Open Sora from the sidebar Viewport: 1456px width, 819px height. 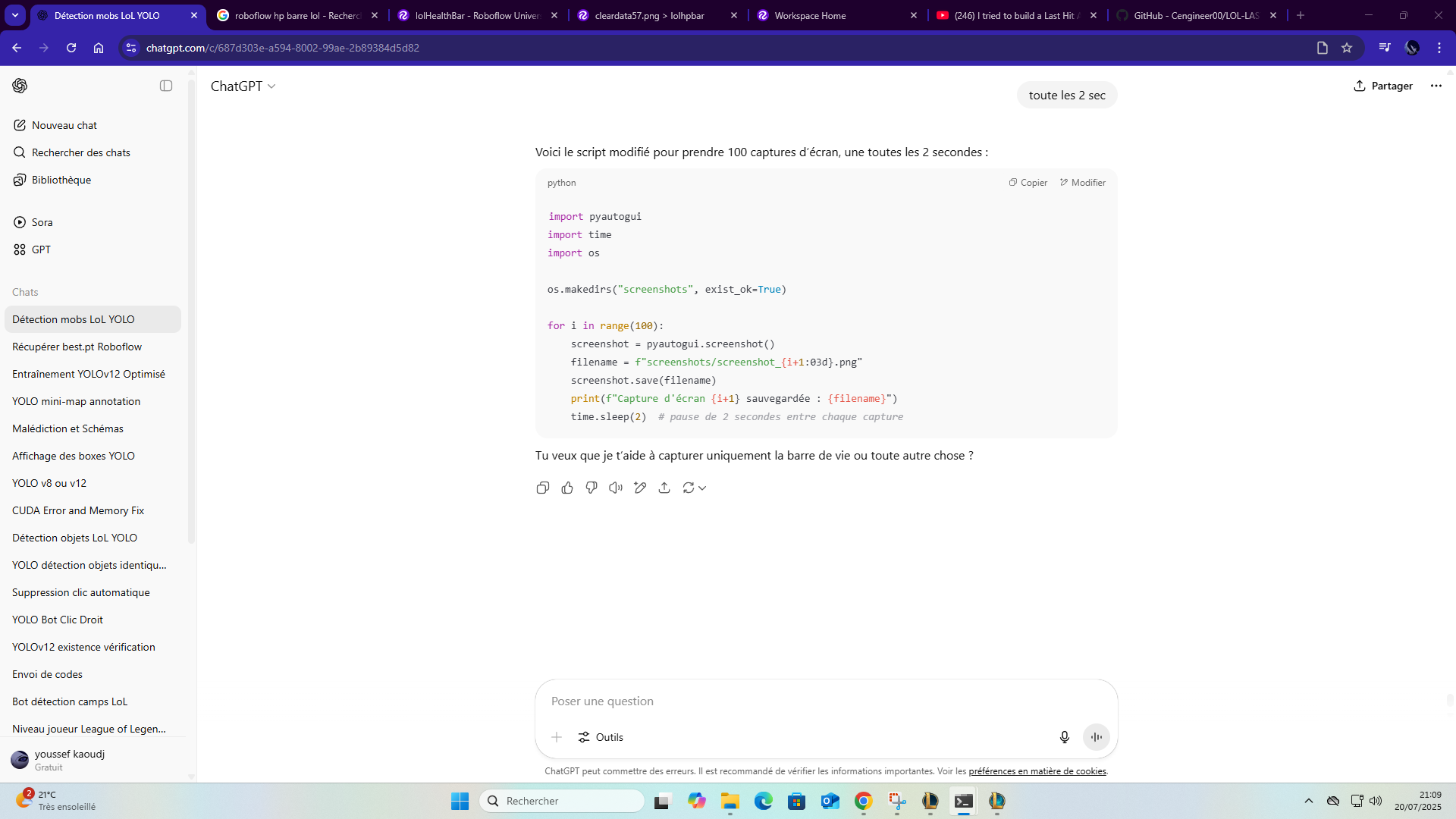pos(93,222)
